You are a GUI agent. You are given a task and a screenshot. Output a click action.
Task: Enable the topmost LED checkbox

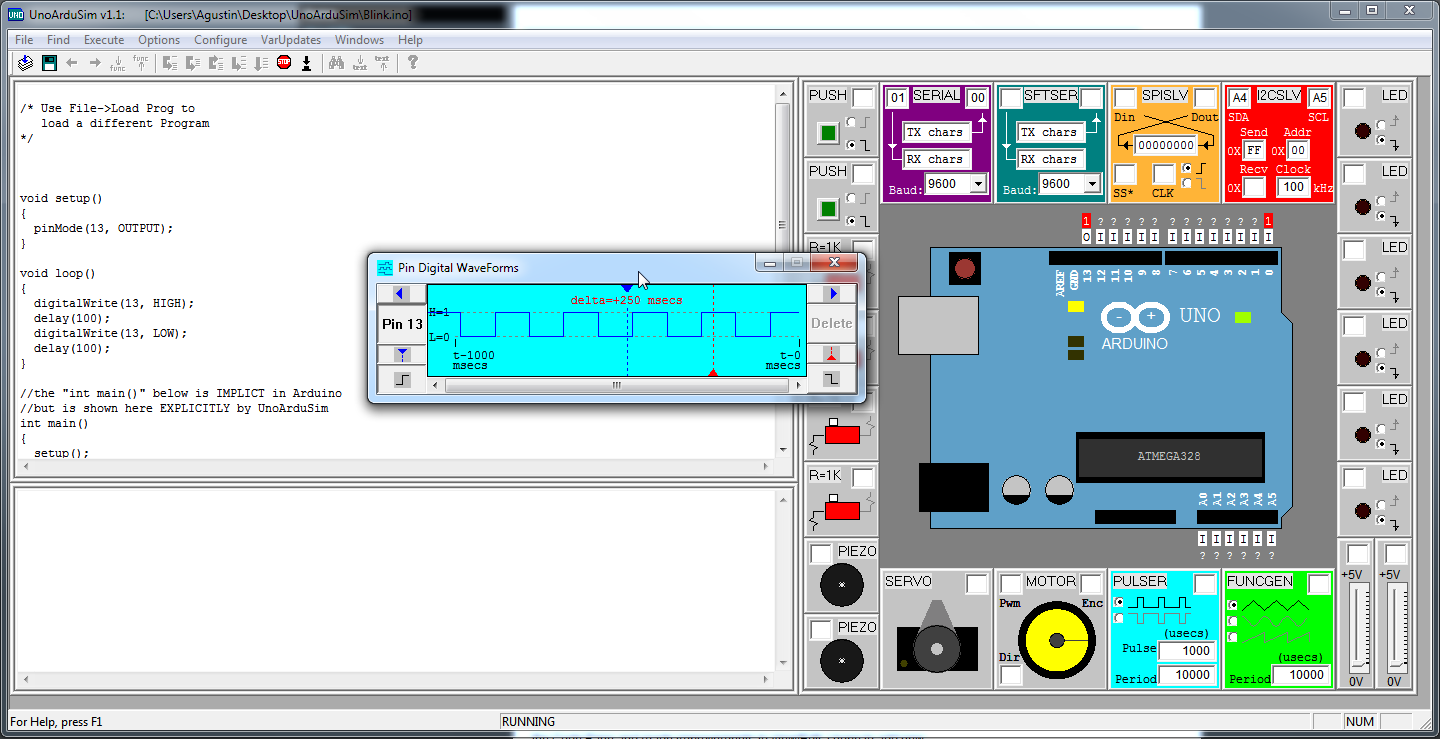coord(1356,96)
